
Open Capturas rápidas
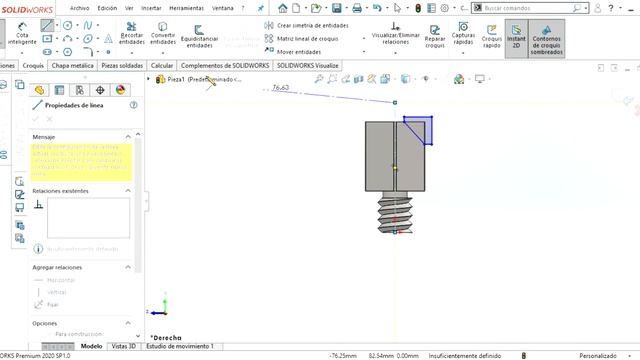463,33
